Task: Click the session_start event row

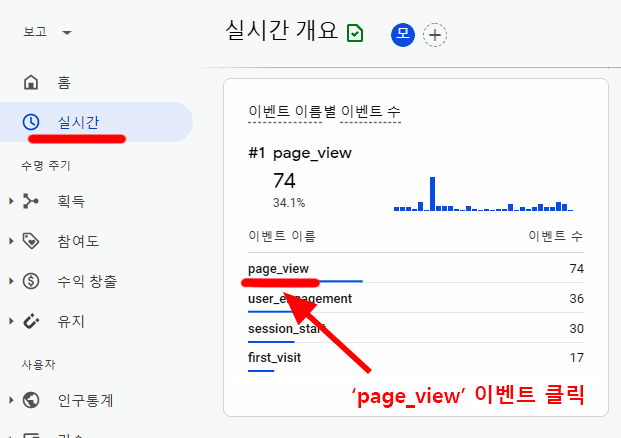Action: pos(416,328)
